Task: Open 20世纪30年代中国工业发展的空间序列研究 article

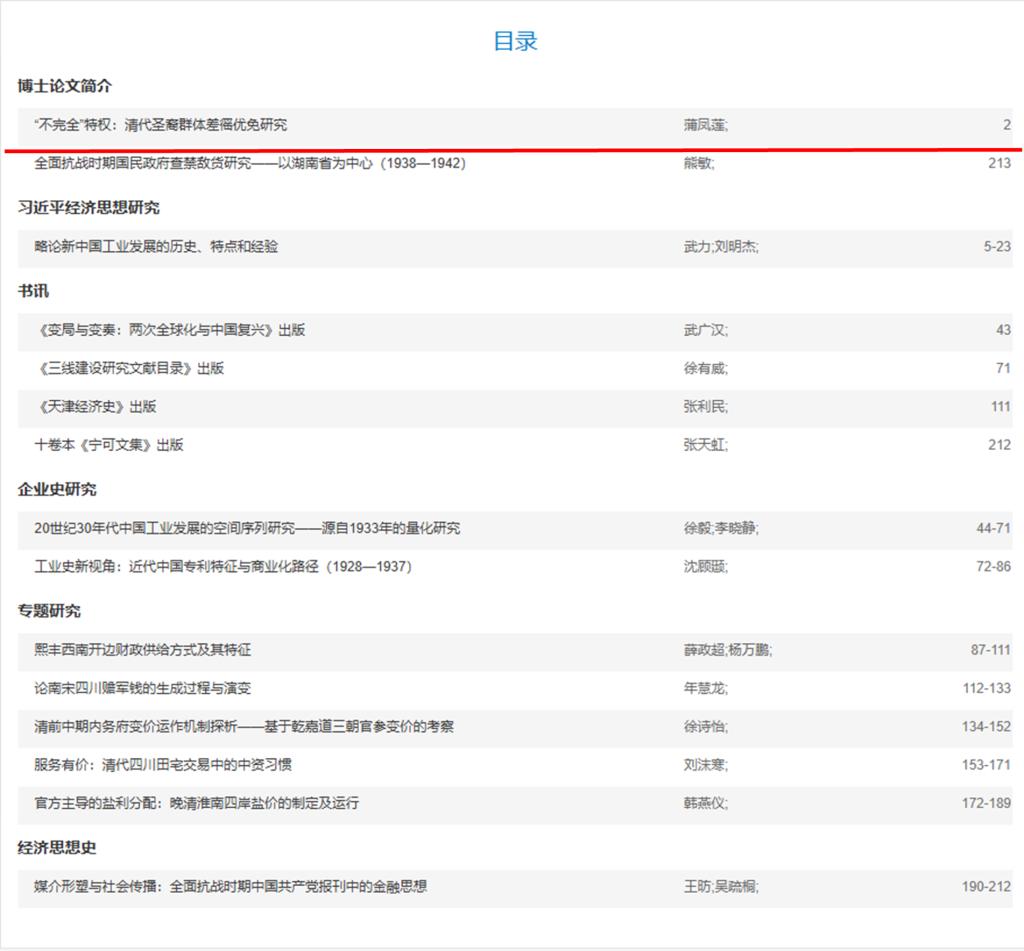Action: click(248, 528)
